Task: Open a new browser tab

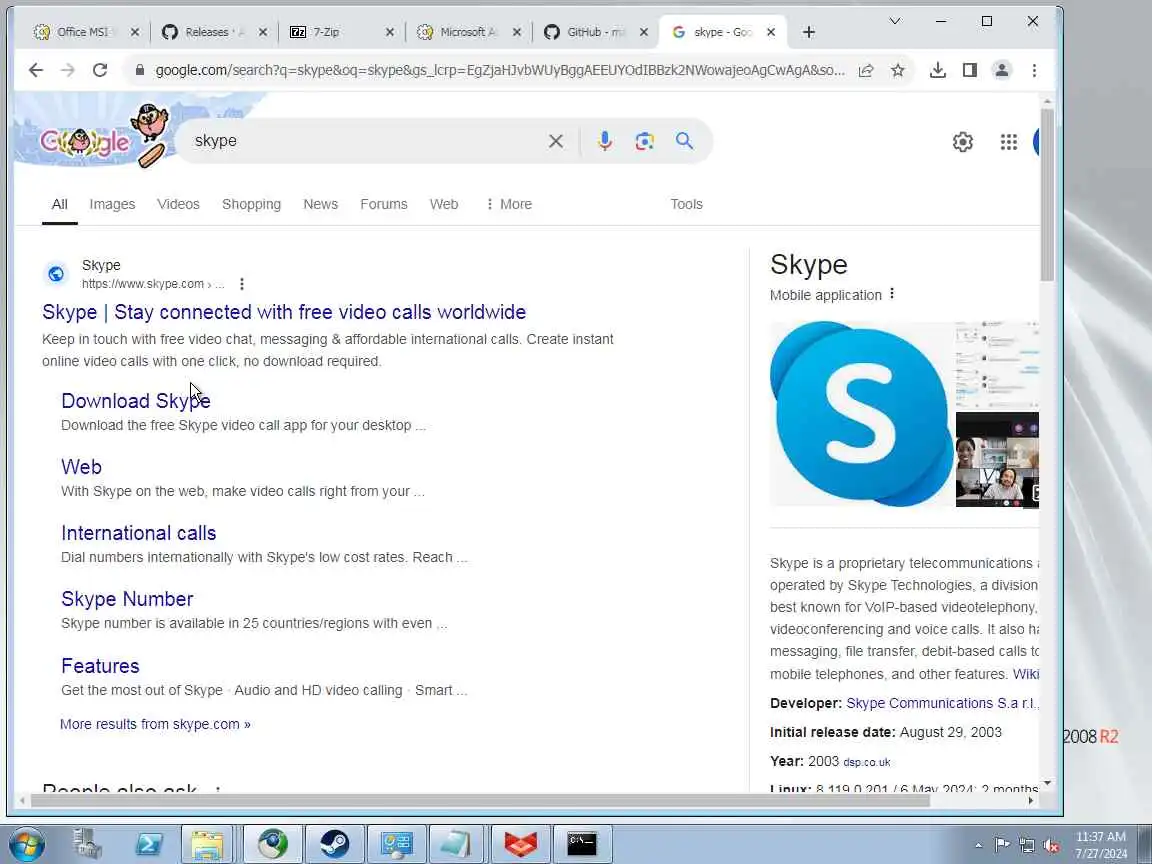Action: (809, 32)
